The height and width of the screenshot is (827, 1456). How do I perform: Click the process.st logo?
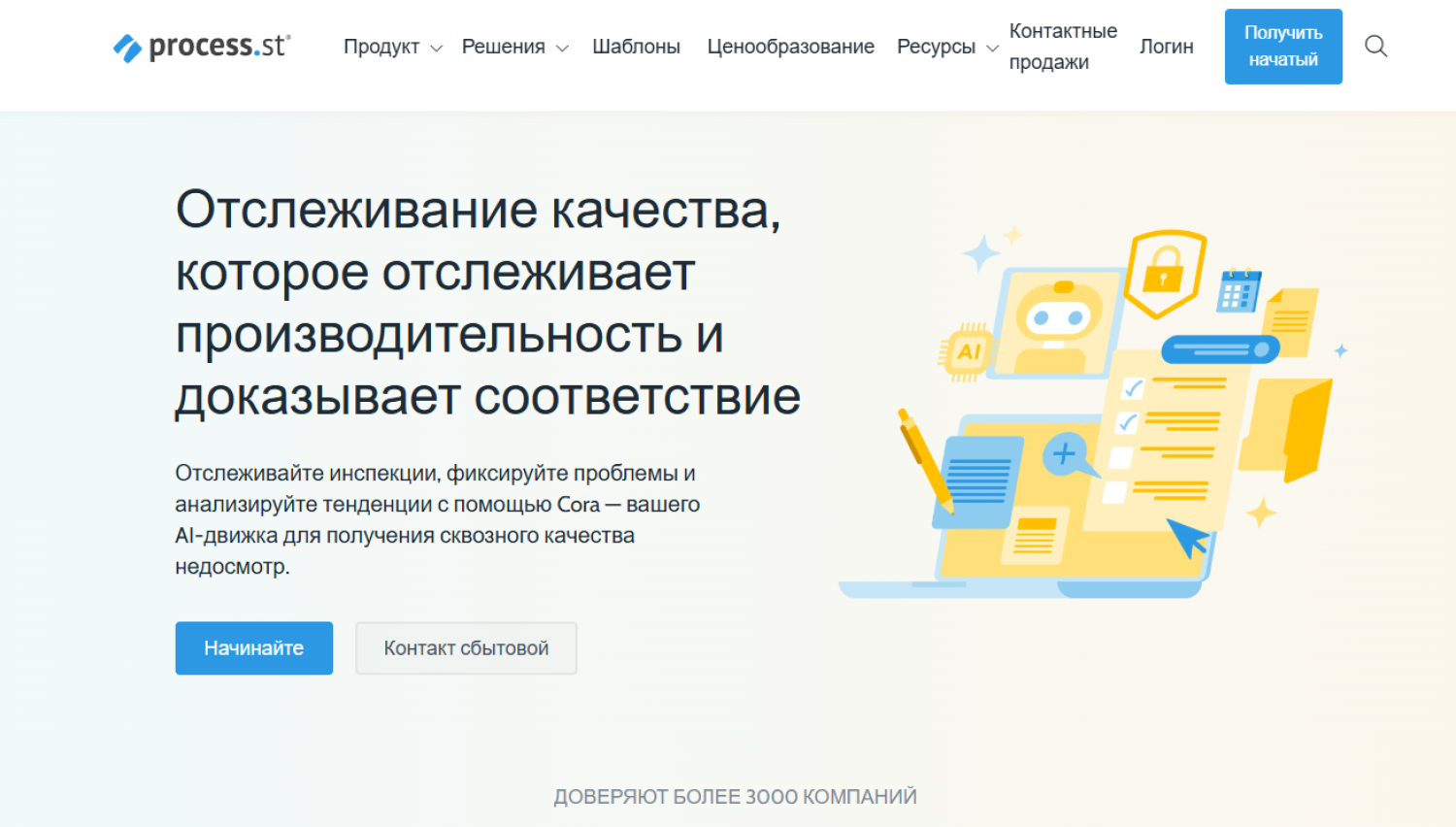click(202, 47)
